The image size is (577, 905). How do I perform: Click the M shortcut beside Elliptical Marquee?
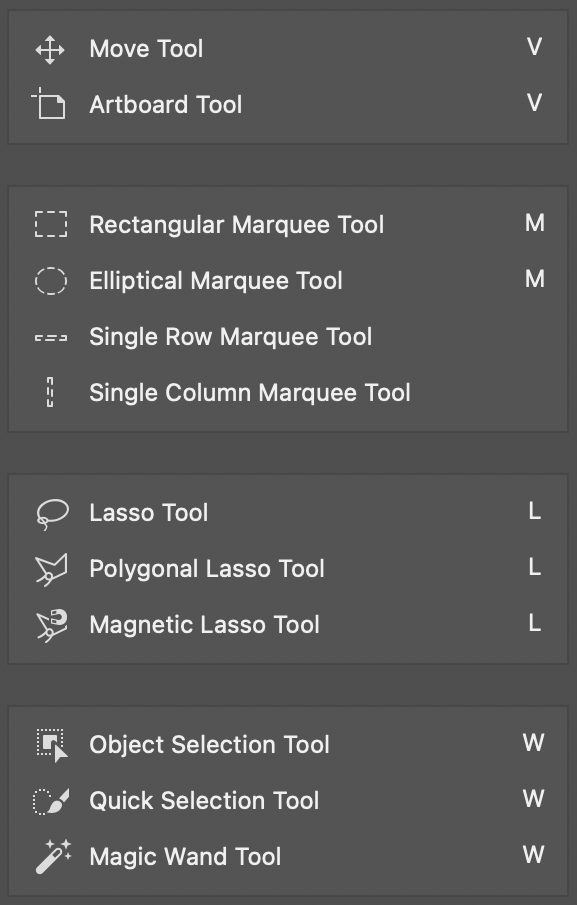pos(534,279)
